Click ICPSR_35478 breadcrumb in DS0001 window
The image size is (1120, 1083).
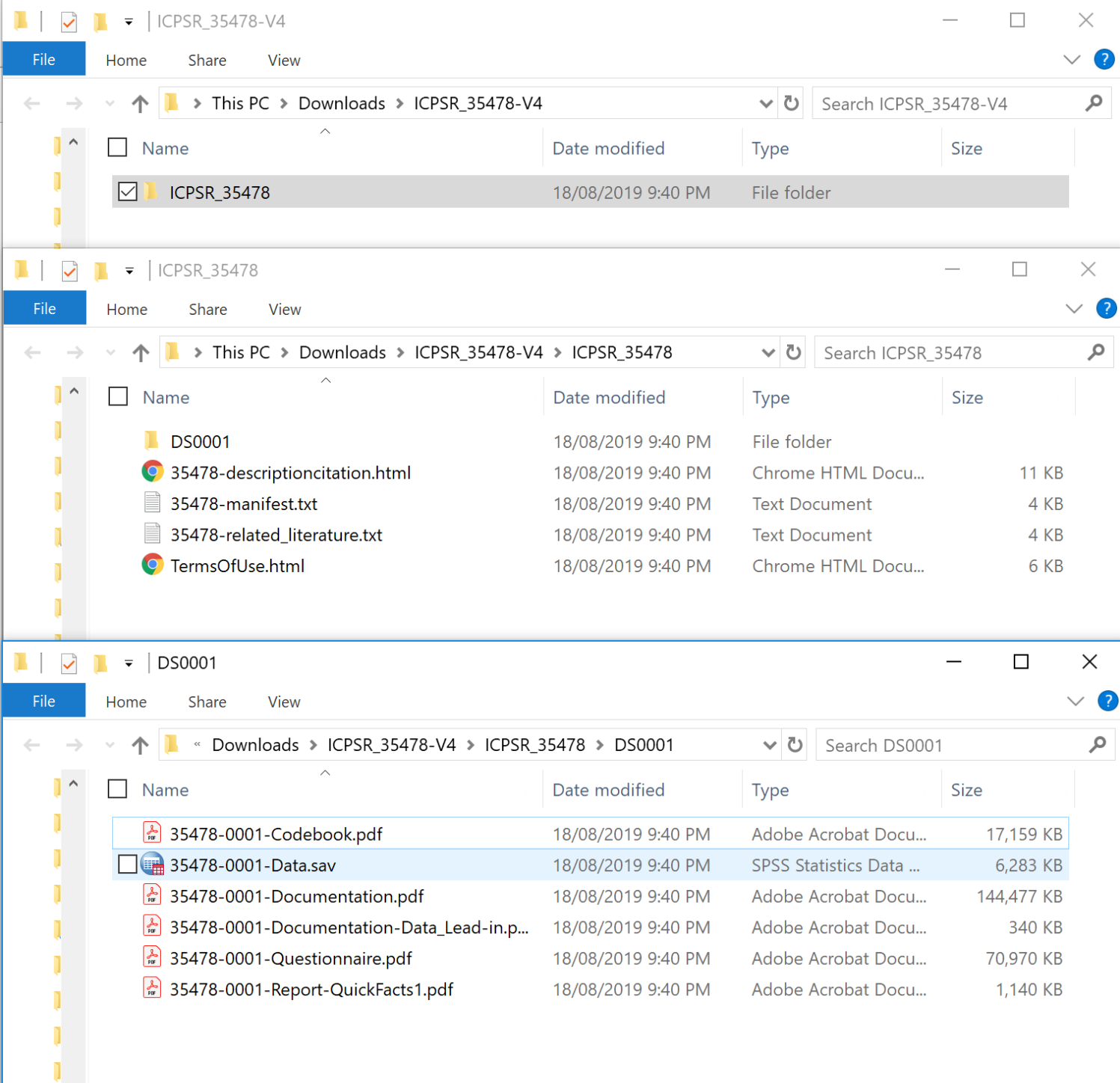(x=535, y=745)
